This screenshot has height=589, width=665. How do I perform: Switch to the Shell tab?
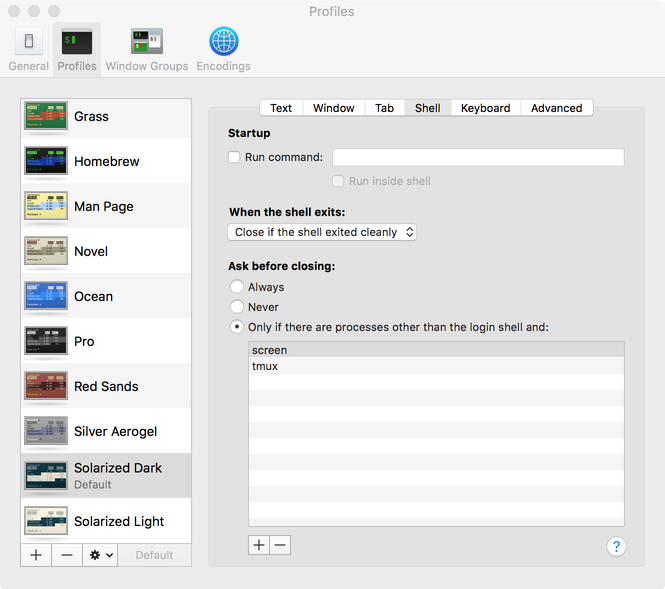(x=428, y=108)
